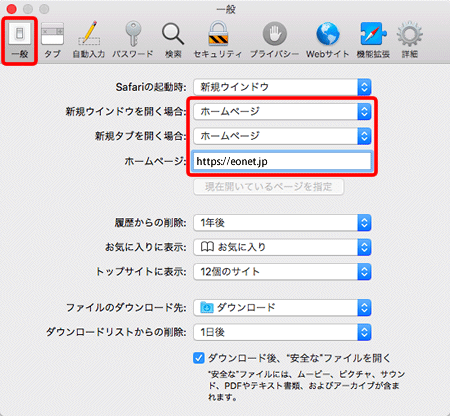This screenshot has height=416, width=450.
Task: Open the 履歴からの削除 dropdown showing 1年後
Action: pyautogui.click(x=282, y=223)
